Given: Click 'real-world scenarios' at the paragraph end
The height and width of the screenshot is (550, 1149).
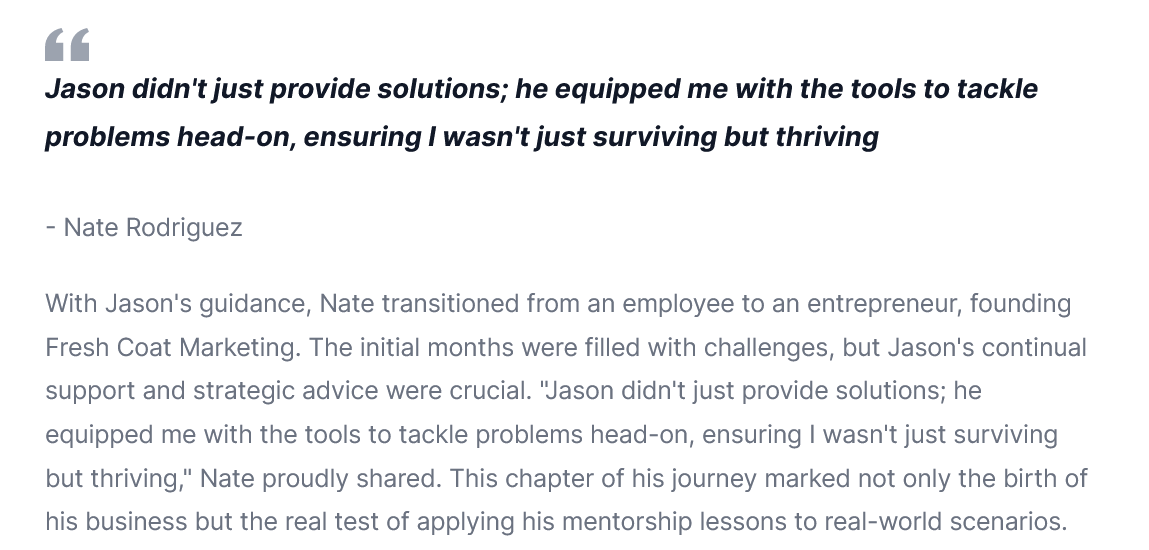Looking at the screenshot, I should click(x=945, y=521).
